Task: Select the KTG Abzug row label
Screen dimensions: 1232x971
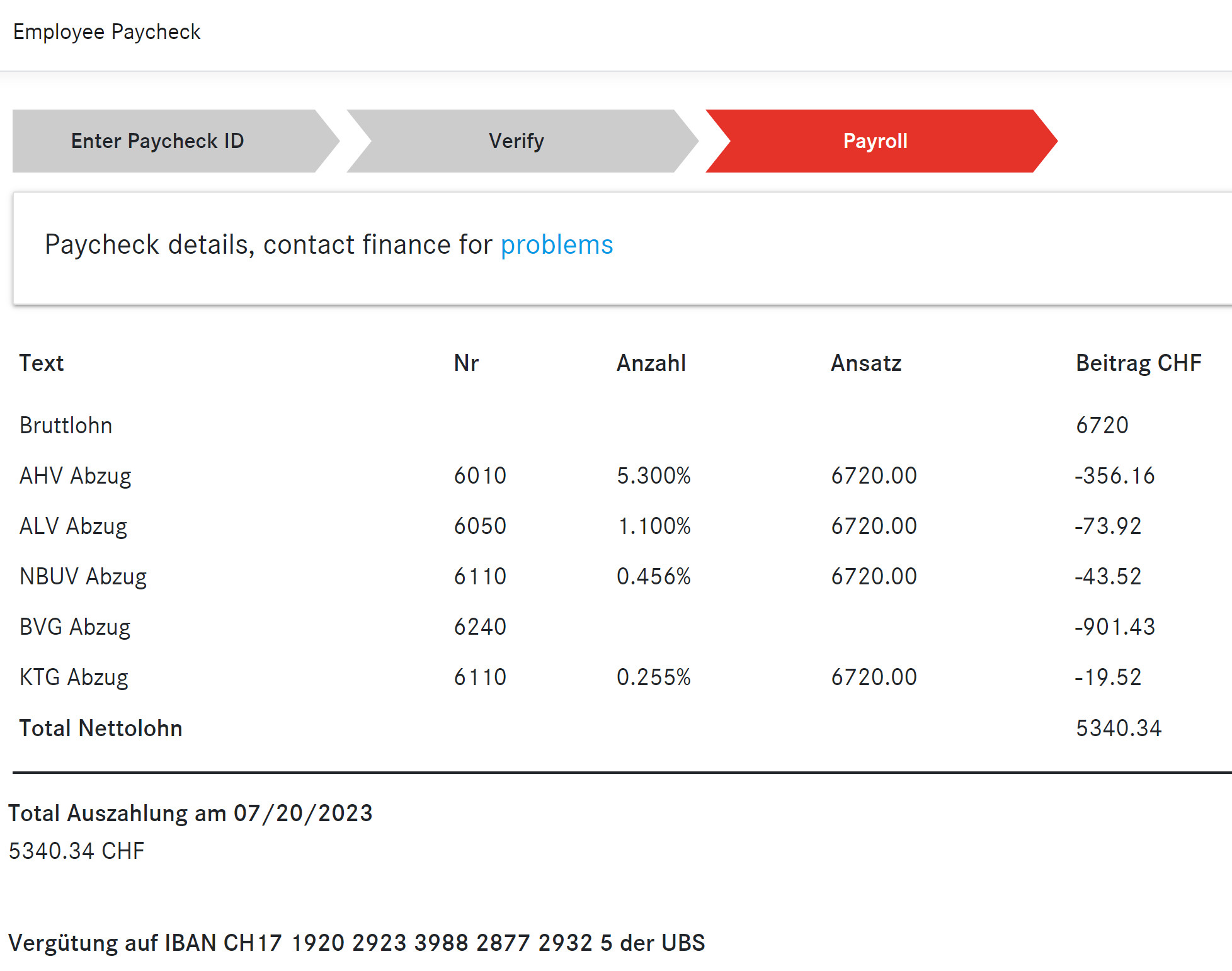Action: [74, 678]
